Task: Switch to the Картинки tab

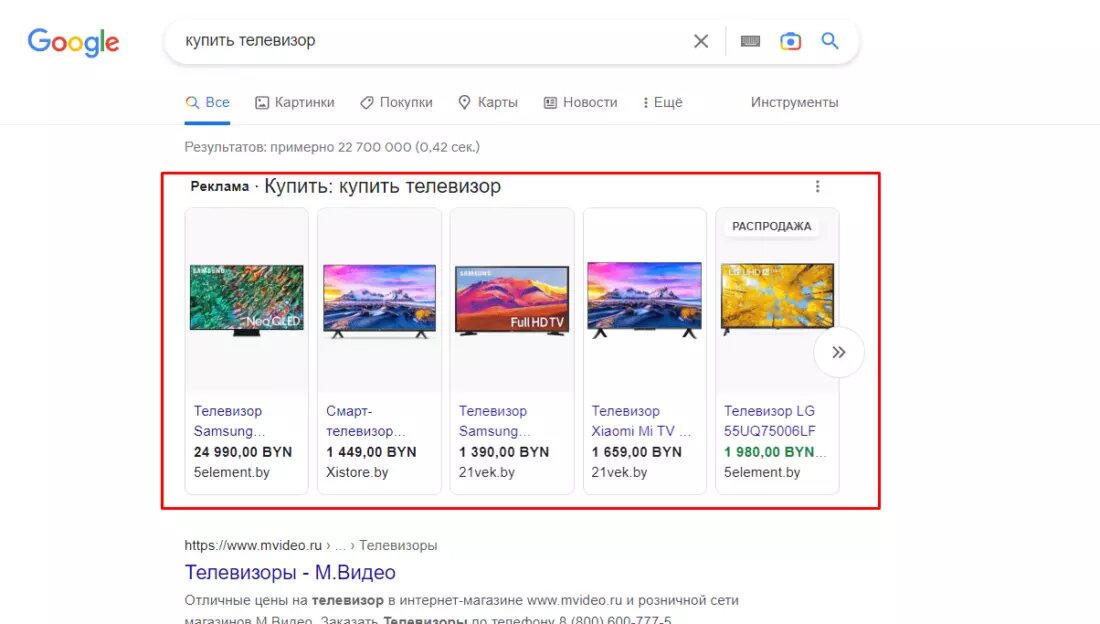Action: [x=294, y=102]
